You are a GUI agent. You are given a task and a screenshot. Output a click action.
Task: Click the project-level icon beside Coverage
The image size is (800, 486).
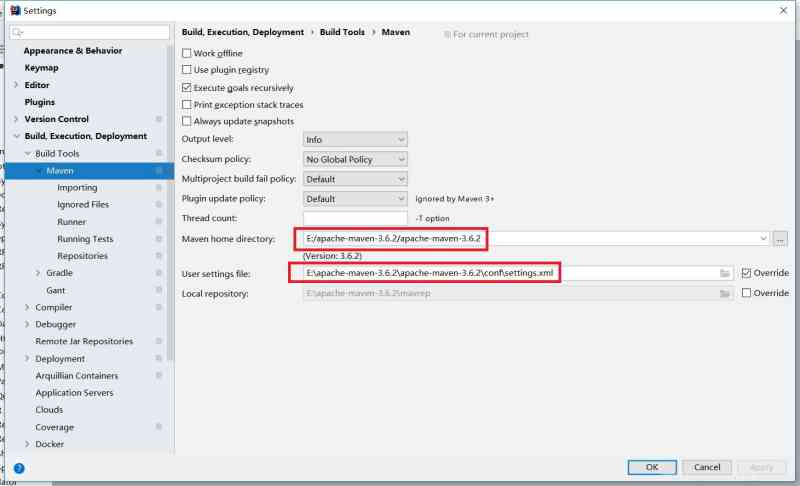coord(159,427)
